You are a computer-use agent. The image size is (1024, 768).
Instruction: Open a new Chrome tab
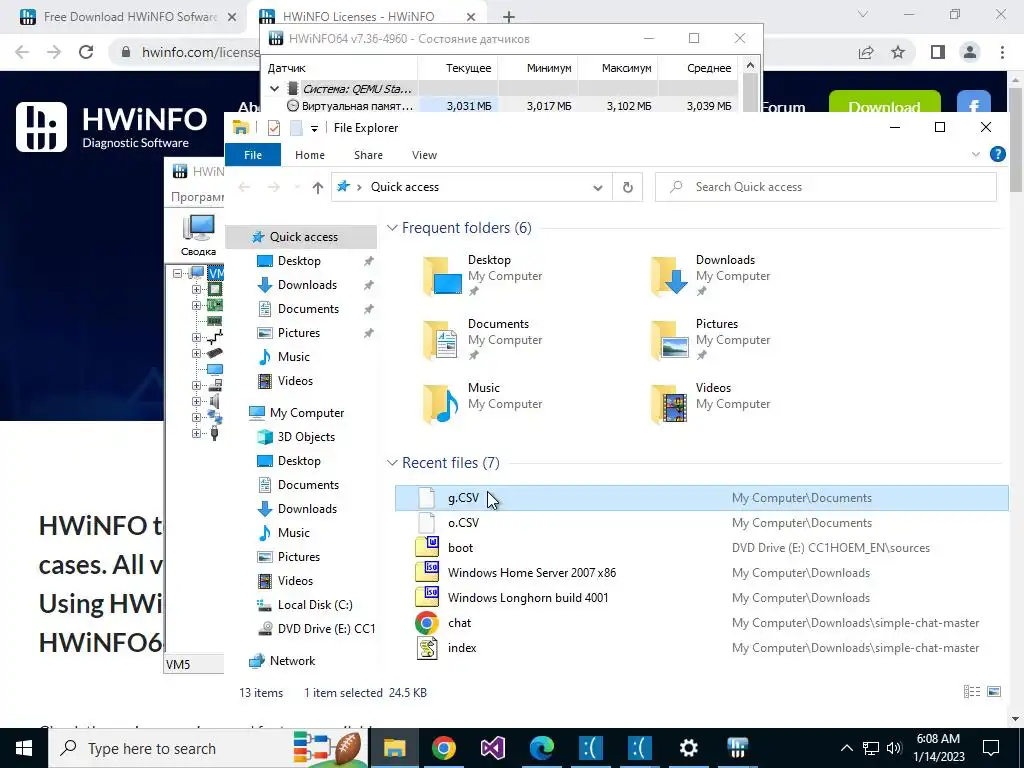click(509, 17)
